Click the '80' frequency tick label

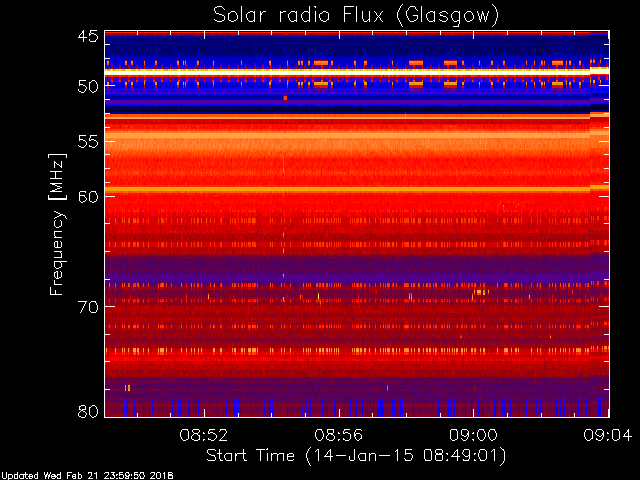tap(88, 411)
